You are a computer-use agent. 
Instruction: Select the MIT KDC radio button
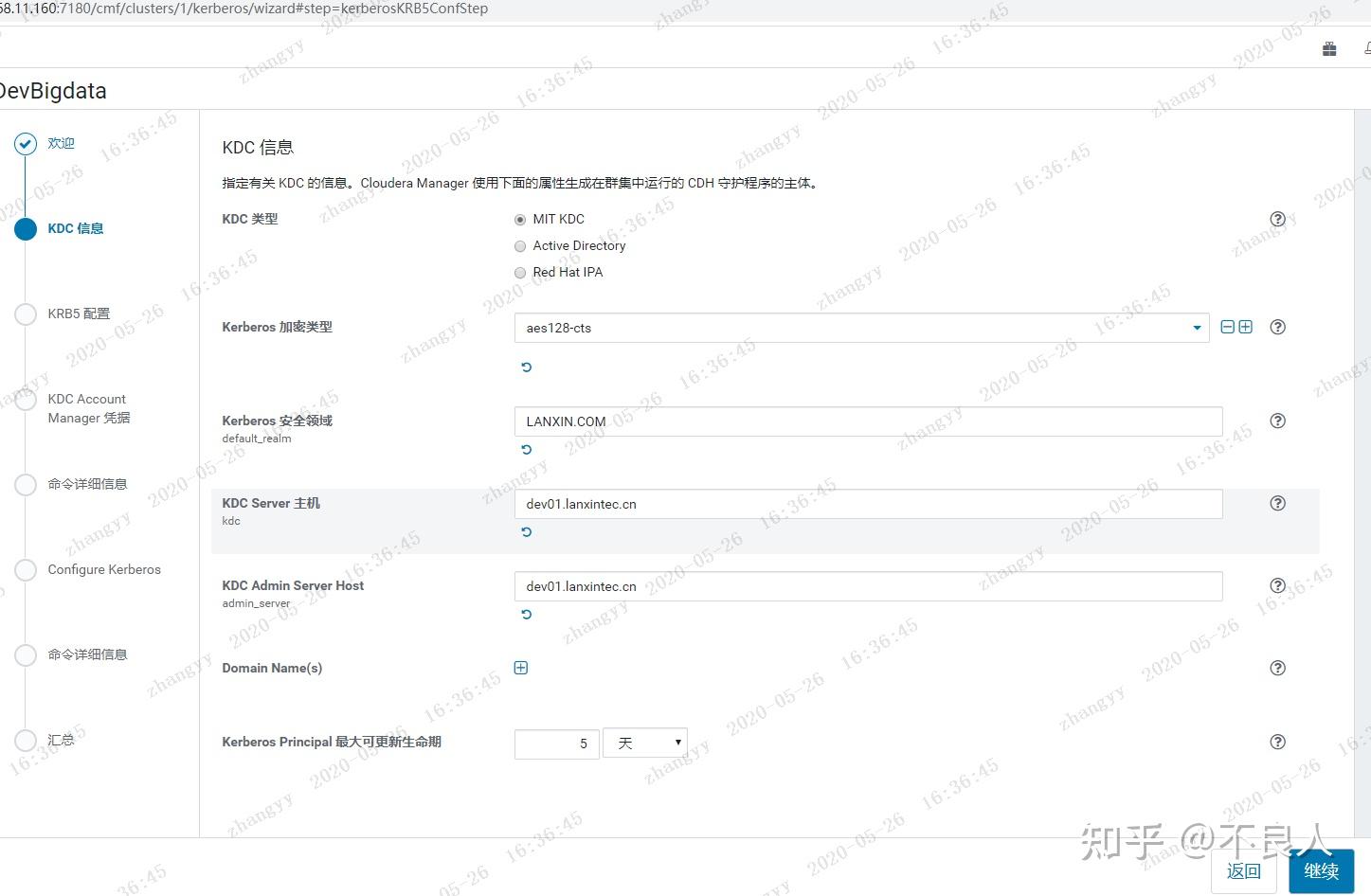pos(520,218)
